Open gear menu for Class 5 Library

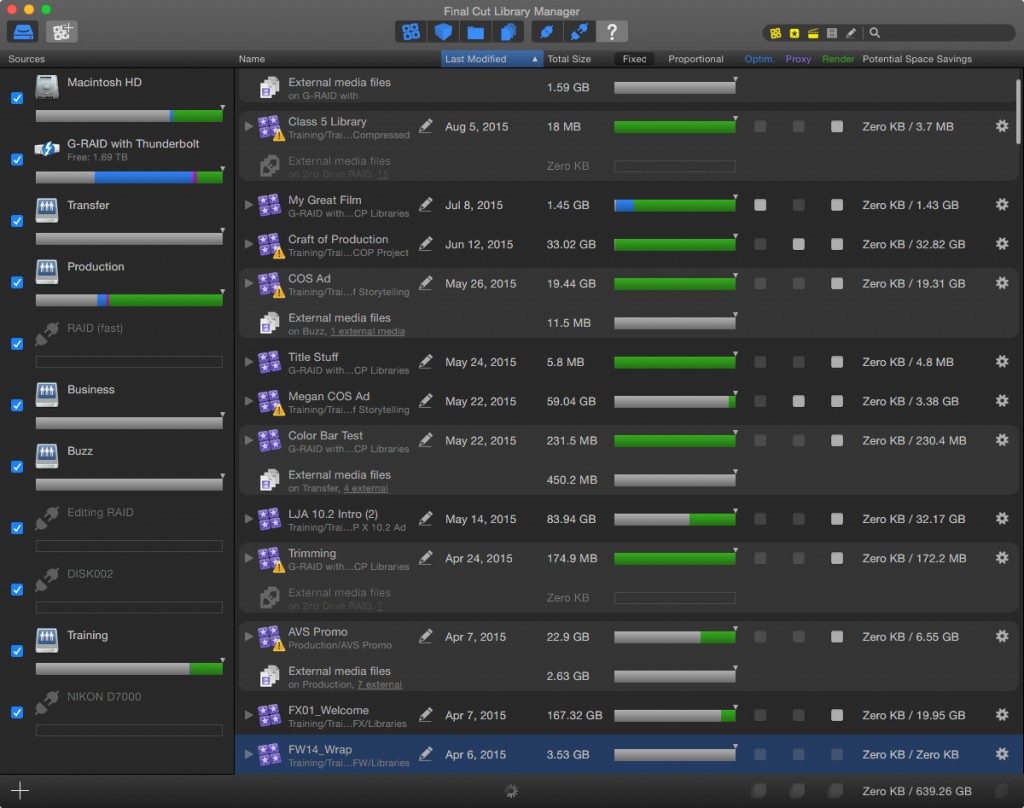coord(1002,126)
